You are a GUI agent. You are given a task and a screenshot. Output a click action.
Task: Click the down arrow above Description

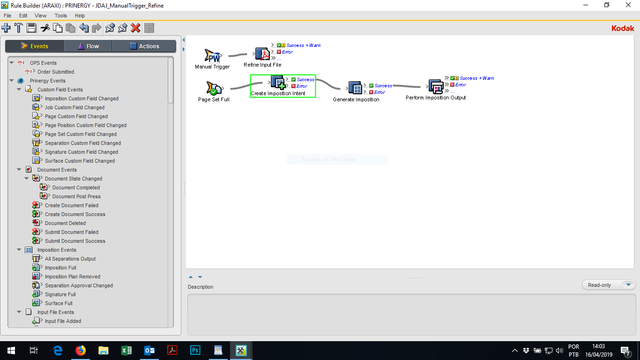[200, 277]
